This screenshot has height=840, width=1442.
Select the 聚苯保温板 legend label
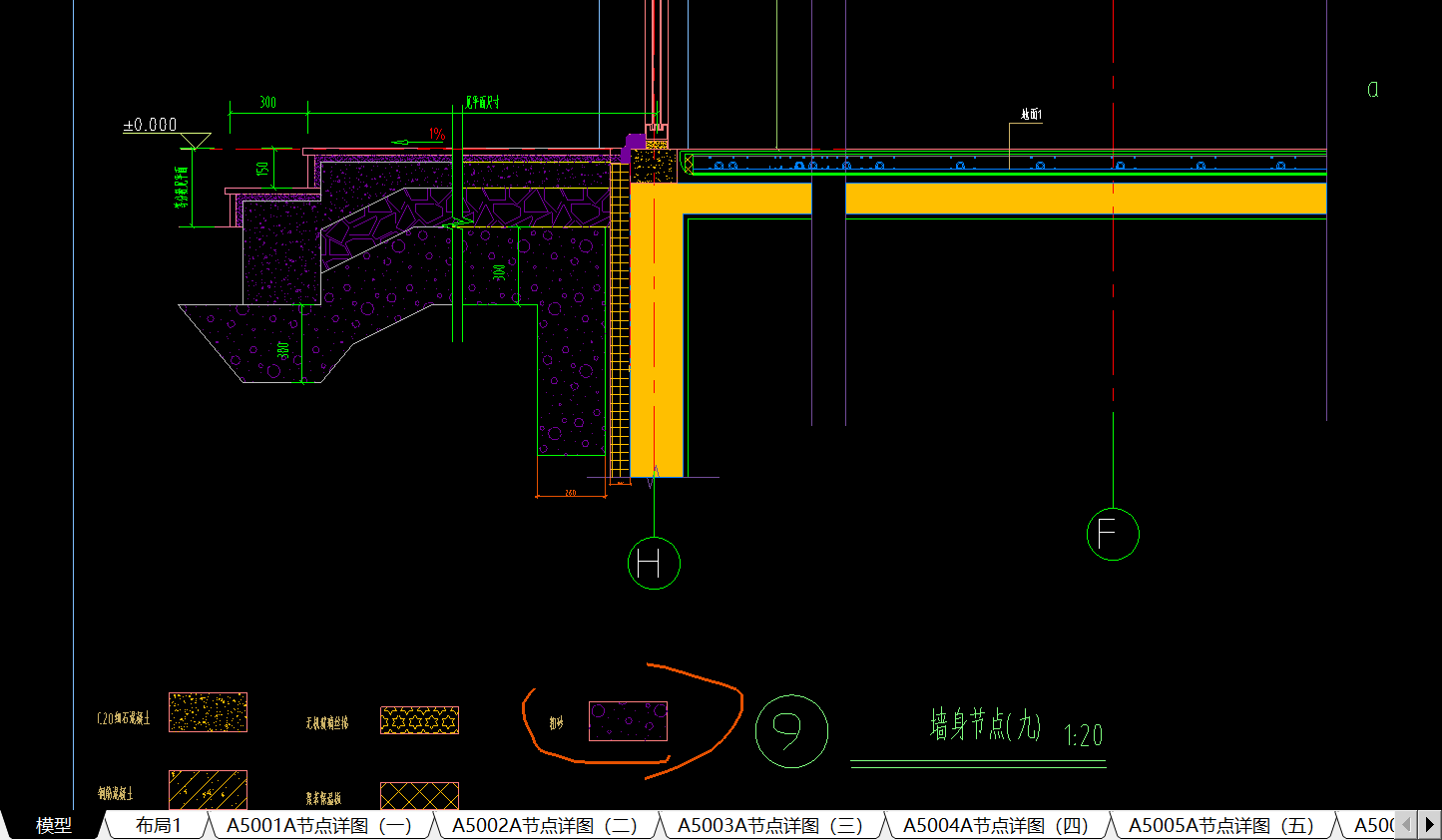coord(323,799)
